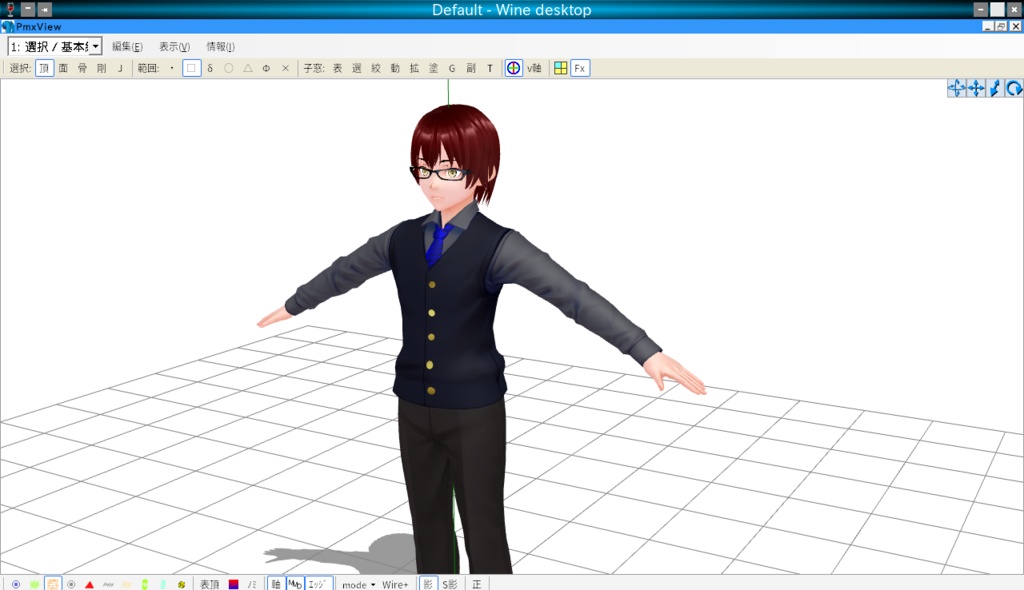Toggle the 影 shadow display
Screen dimensions: 1024x590
pos(427,582)
